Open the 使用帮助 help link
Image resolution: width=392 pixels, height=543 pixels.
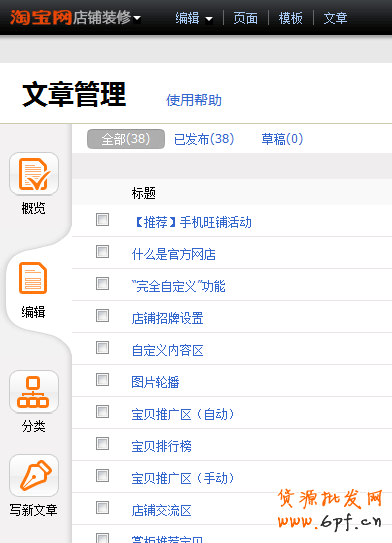point(194,100)
